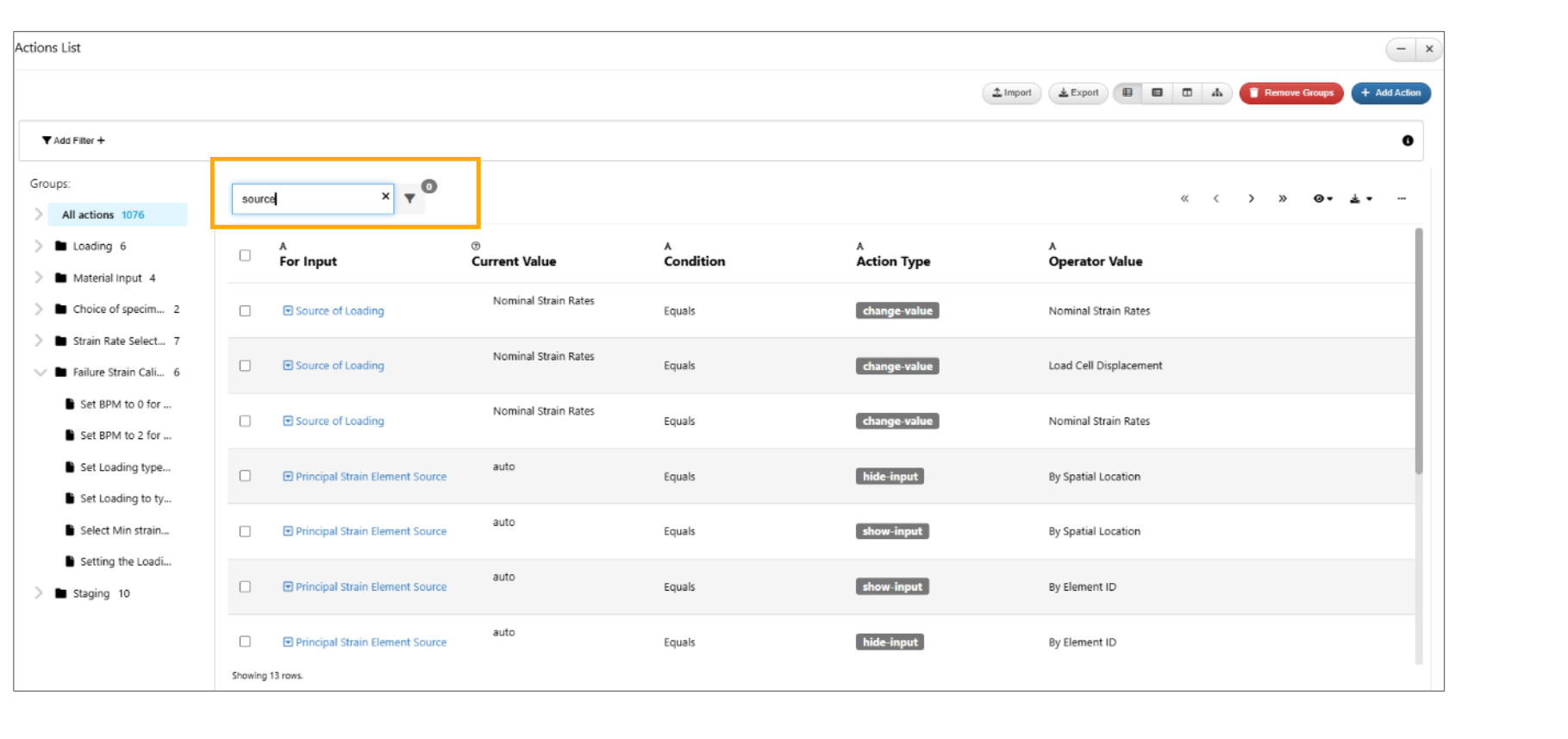
Task: Collapse the Failure Strain Cali... group
Action: click(x=39, y=373)
